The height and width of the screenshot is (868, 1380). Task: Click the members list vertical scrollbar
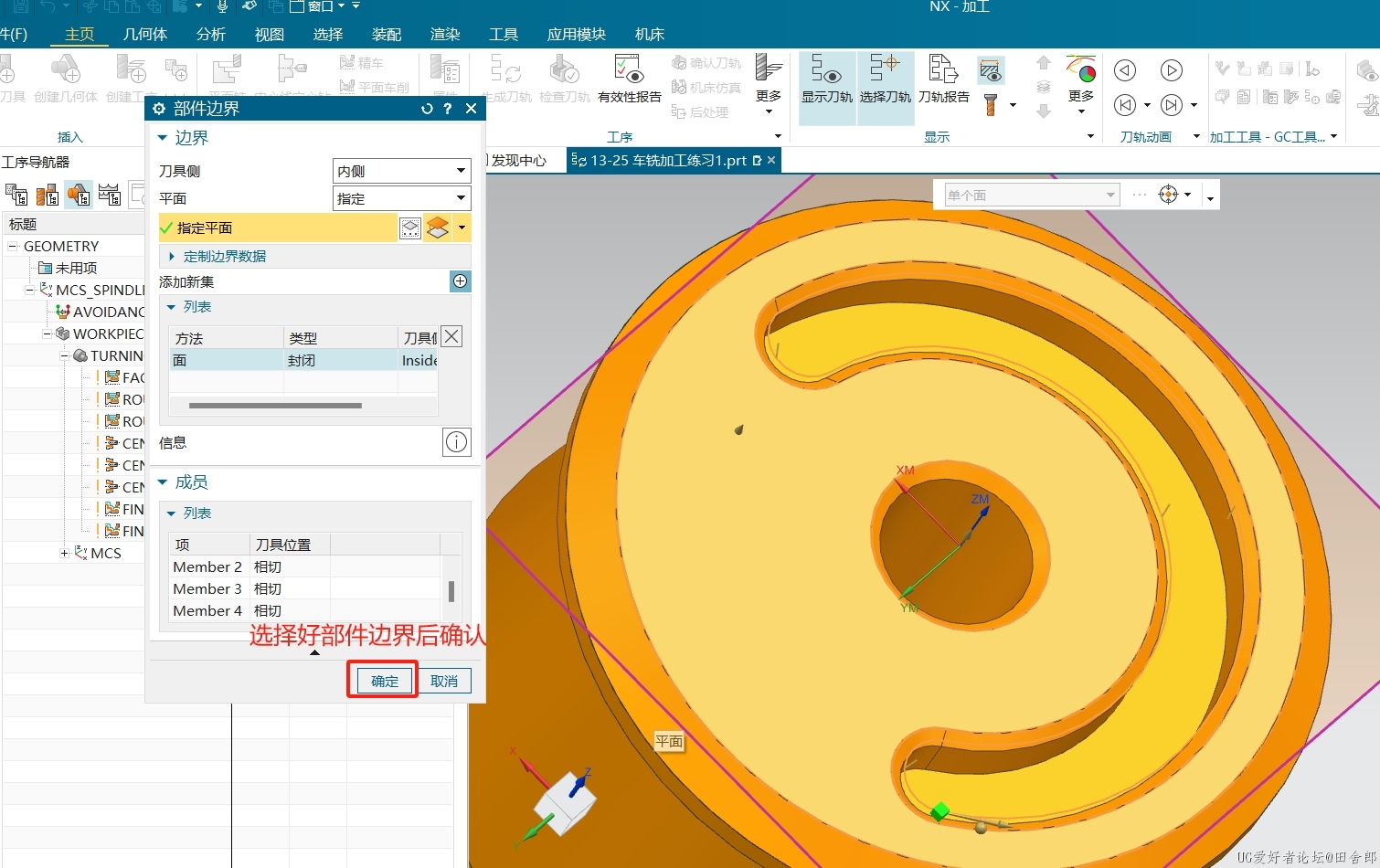[x=451, y=591]
